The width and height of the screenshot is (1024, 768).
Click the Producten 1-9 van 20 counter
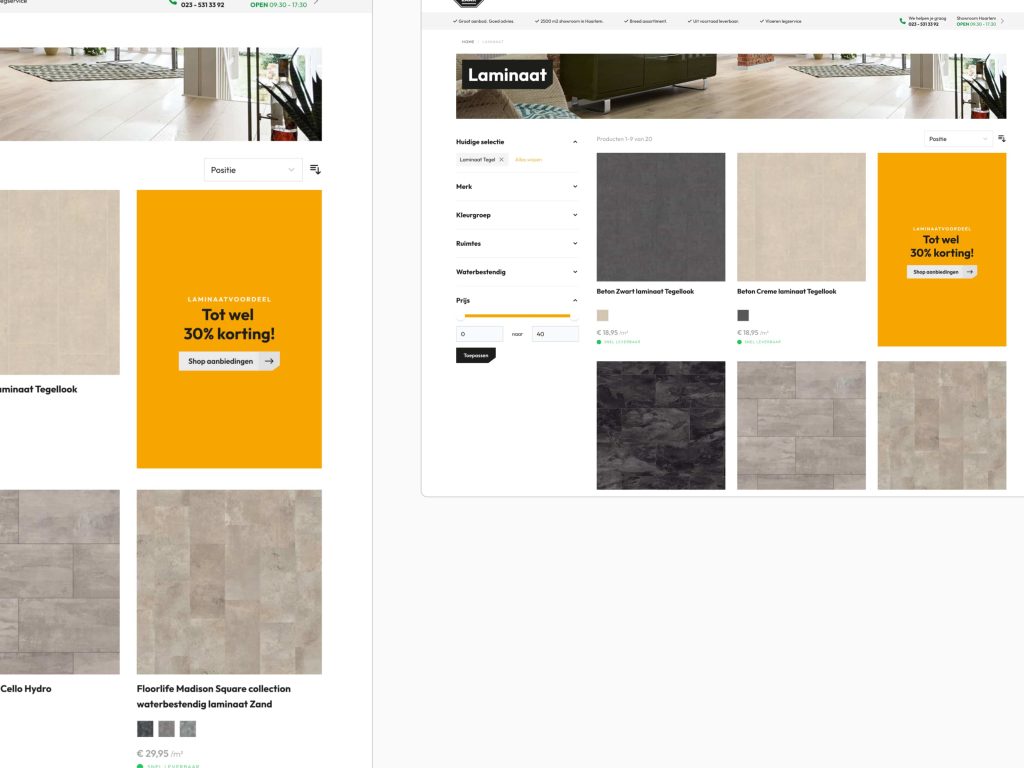click(624, 139)
